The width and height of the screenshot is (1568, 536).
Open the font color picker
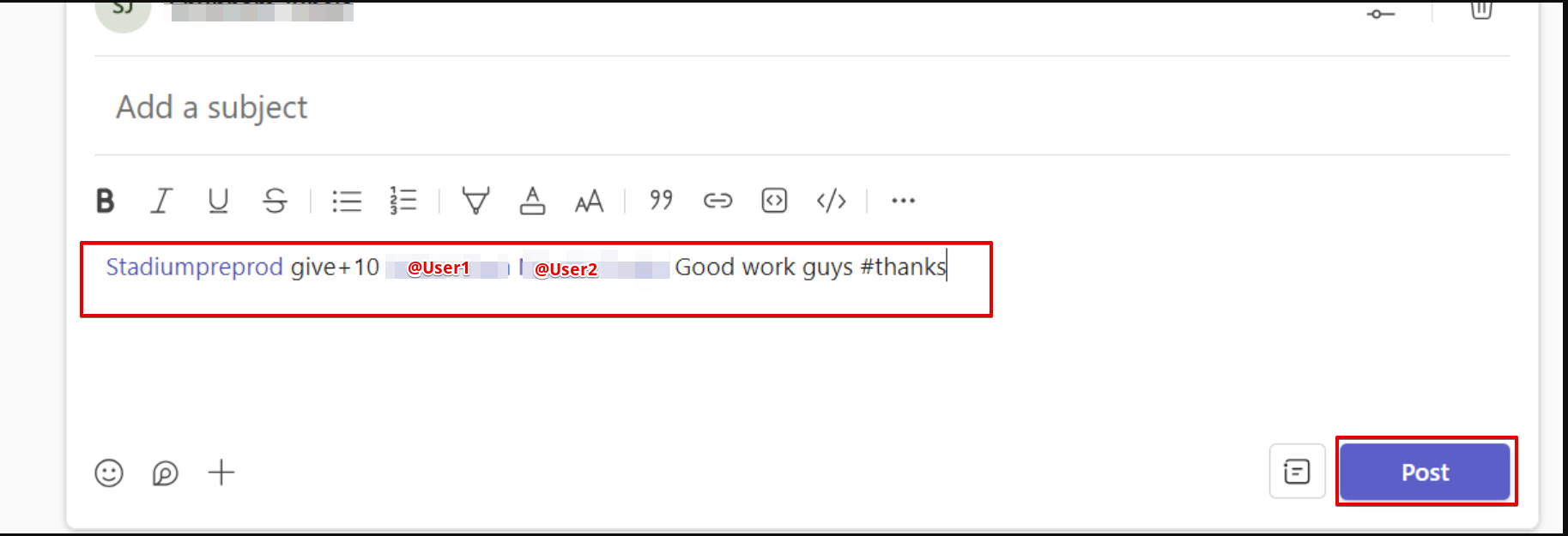pyautogui.click(x=532, y=201)
